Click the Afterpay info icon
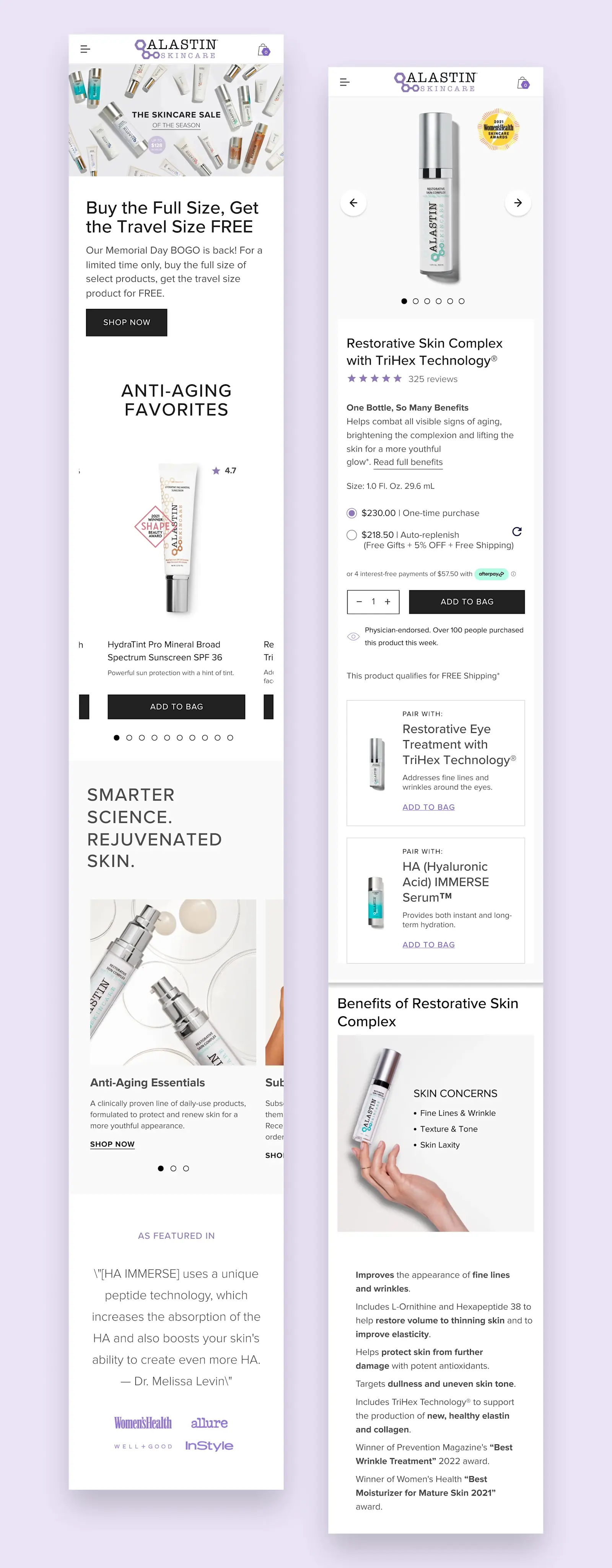Viewport: 612px width, 1568px height. pyautogui.click(x=513, y=574)
